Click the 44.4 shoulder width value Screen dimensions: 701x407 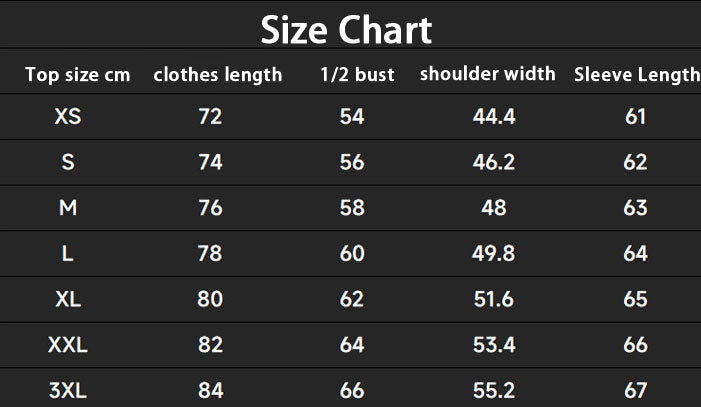pos(494,117)
